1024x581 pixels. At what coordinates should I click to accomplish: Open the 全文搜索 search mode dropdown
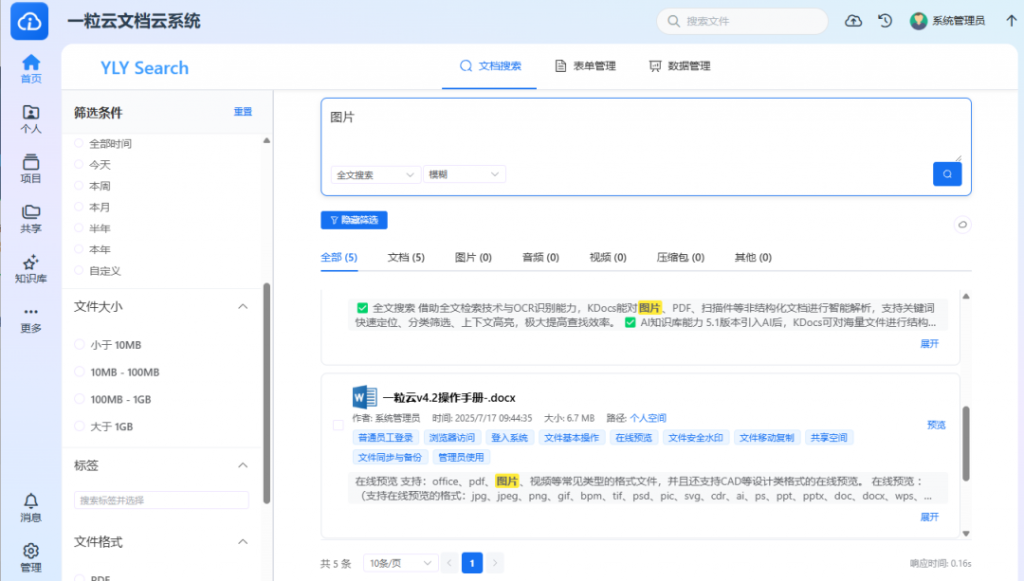(375, 175)
